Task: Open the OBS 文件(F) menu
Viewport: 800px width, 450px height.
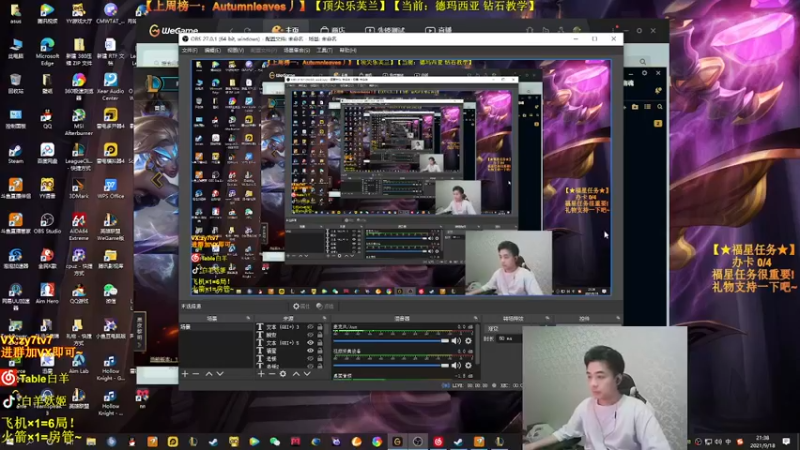Action: [x=190, y=51]
